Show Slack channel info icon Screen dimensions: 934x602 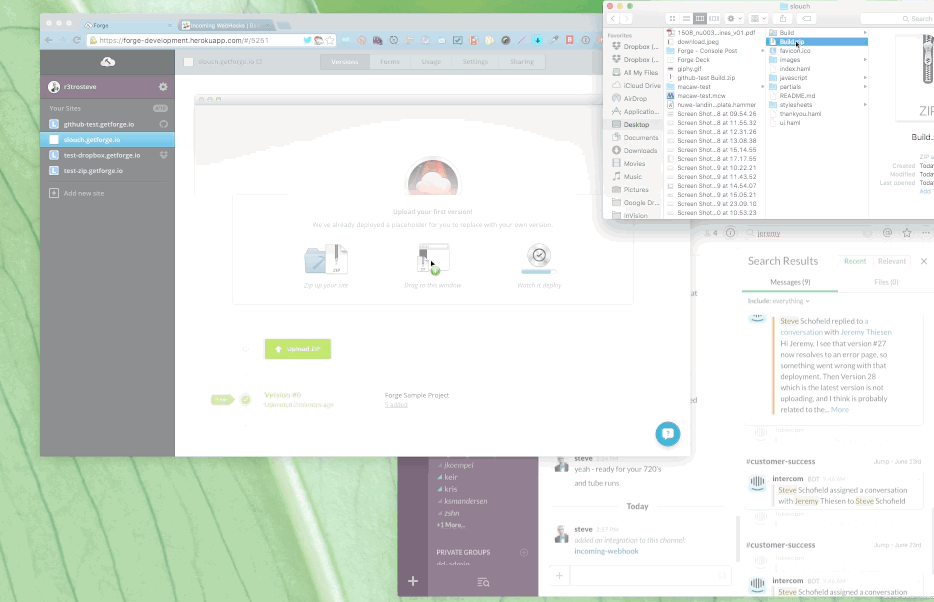(x=730, y=233)
